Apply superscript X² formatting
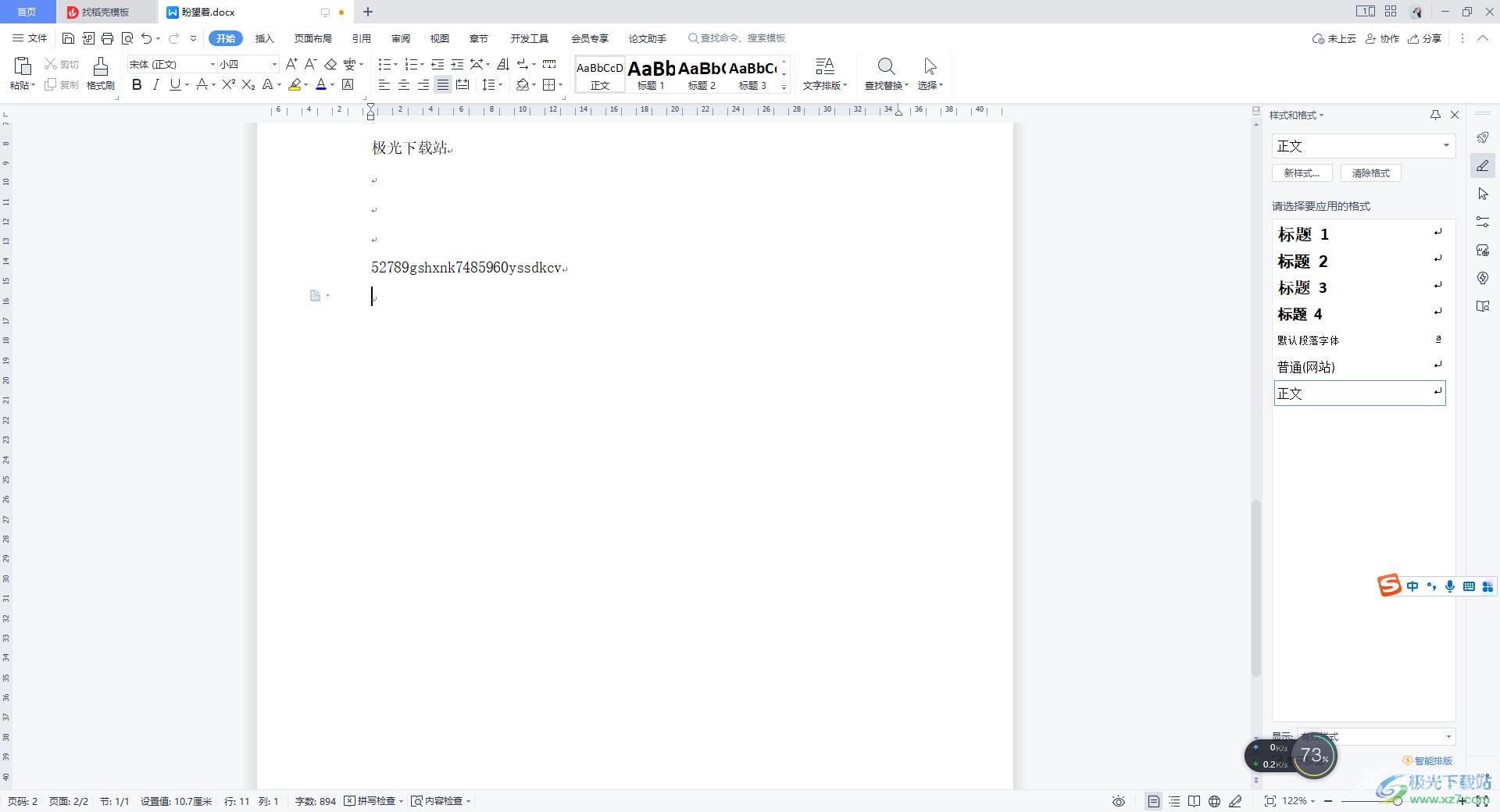This screenshot has width=1500, height=812. [228, 84]
